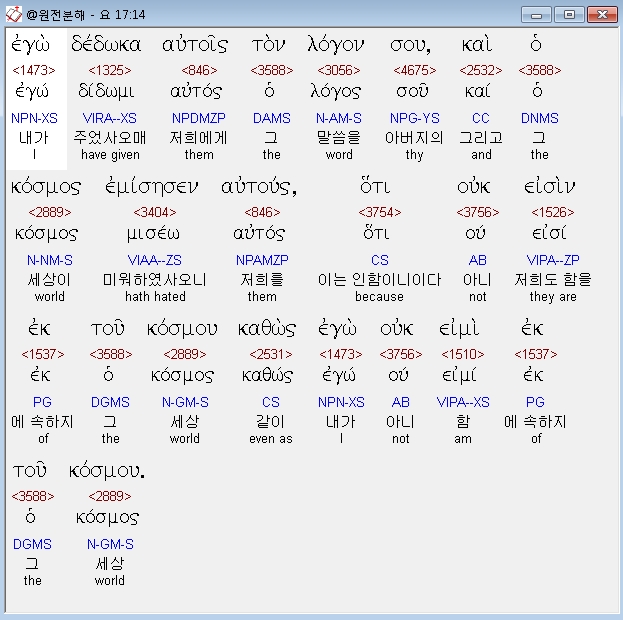Image resolution: width=623 pixels, height=620 pixels.
Task: Click the Korean gloss 말씀을
Action: (x=339, y=138)
